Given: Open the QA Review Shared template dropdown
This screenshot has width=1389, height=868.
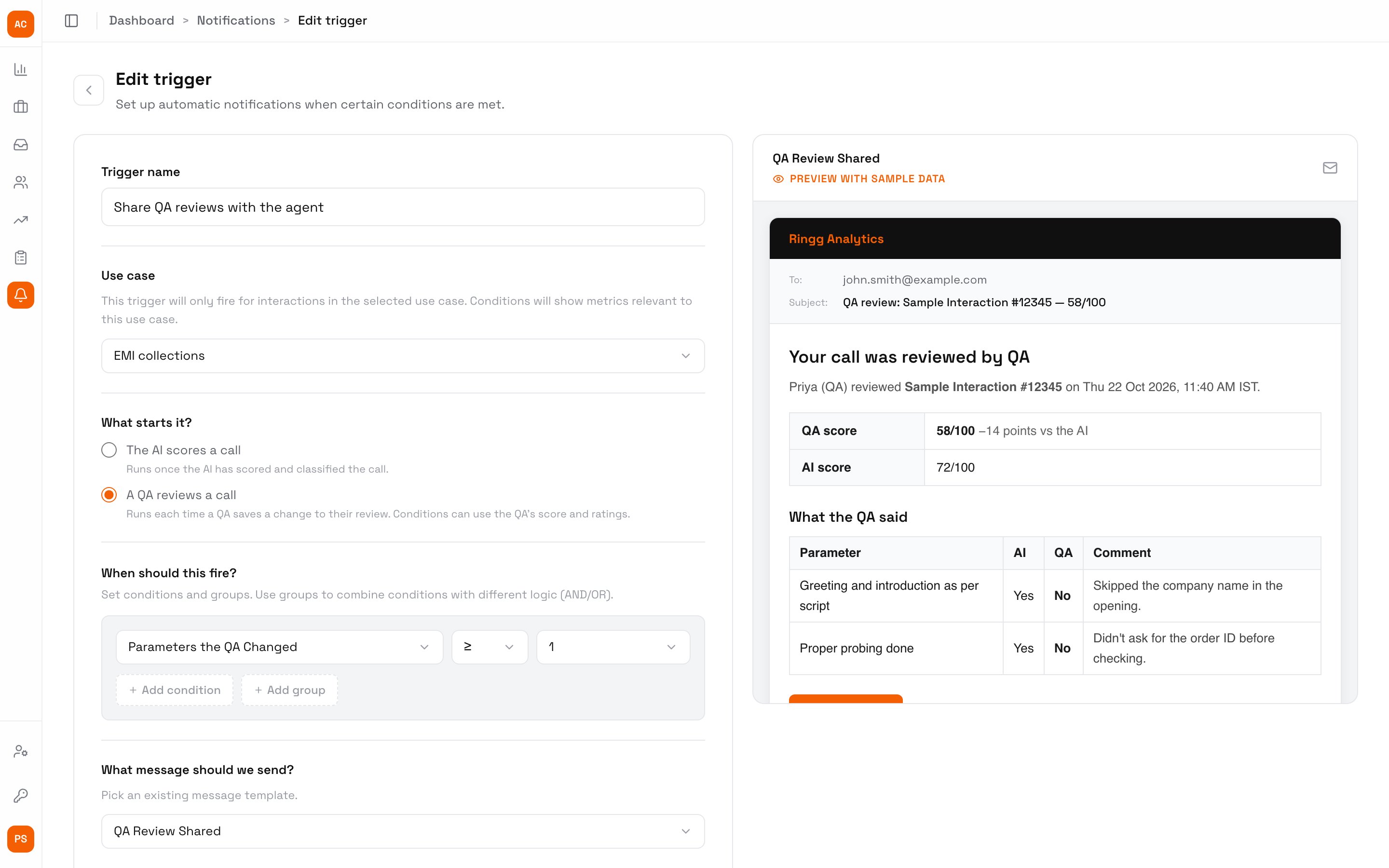Looking at the screenshot, I should [403, 831].
